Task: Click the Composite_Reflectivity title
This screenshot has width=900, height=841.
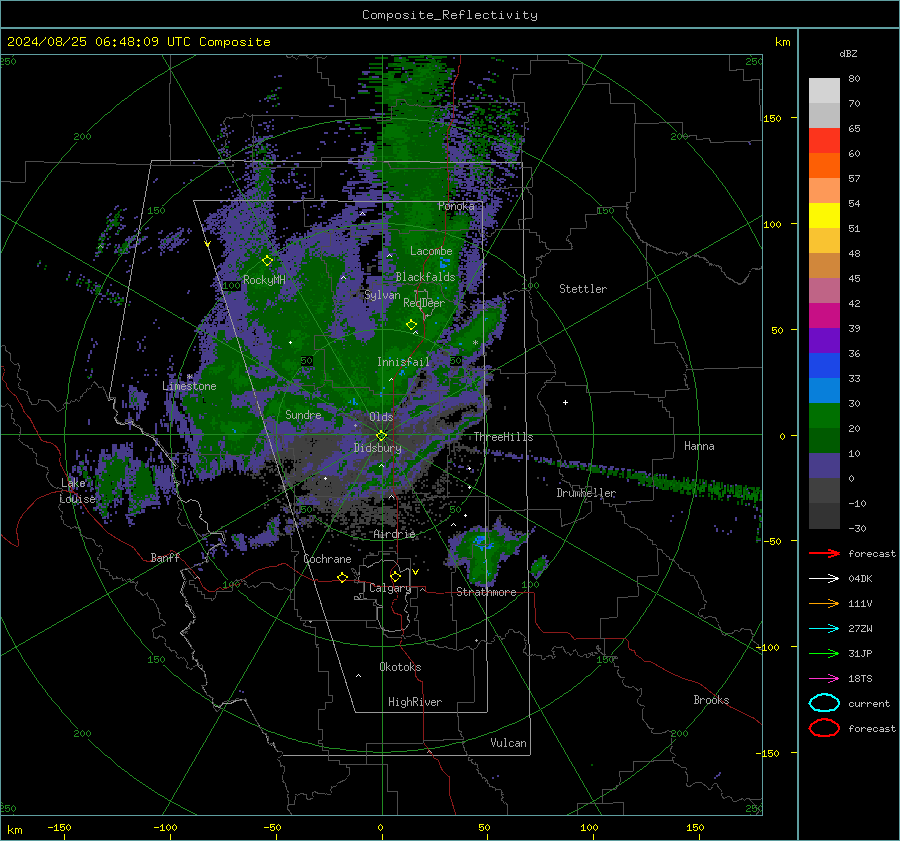Action: tap(450, 15)
